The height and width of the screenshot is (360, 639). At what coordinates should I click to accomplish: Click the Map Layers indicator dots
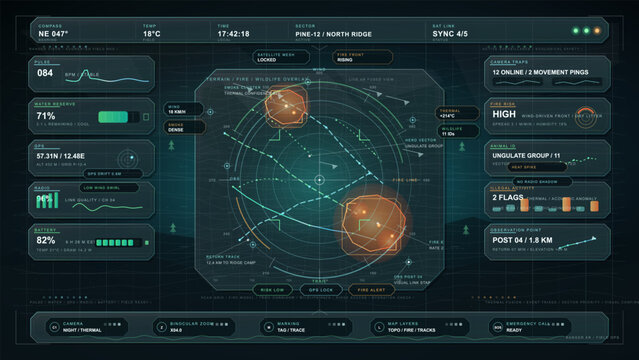tap(454, 324)
